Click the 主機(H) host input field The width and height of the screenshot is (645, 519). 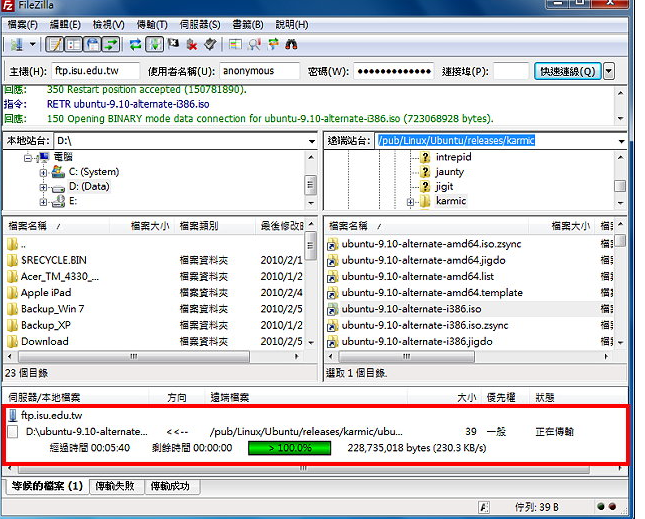(x=95, y=71)
